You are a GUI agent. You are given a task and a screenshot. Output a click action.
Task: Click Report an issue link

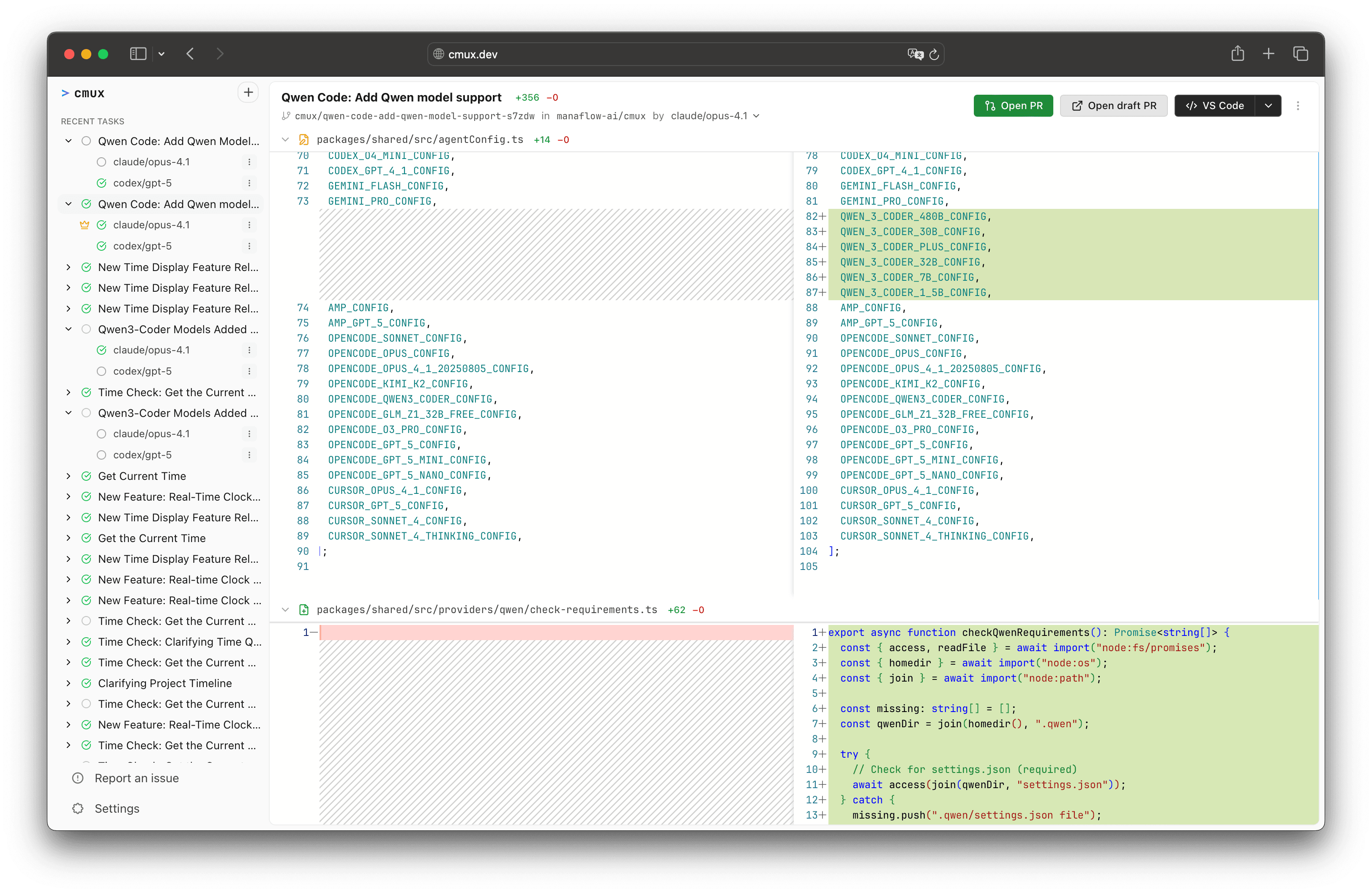click(137, 778)
